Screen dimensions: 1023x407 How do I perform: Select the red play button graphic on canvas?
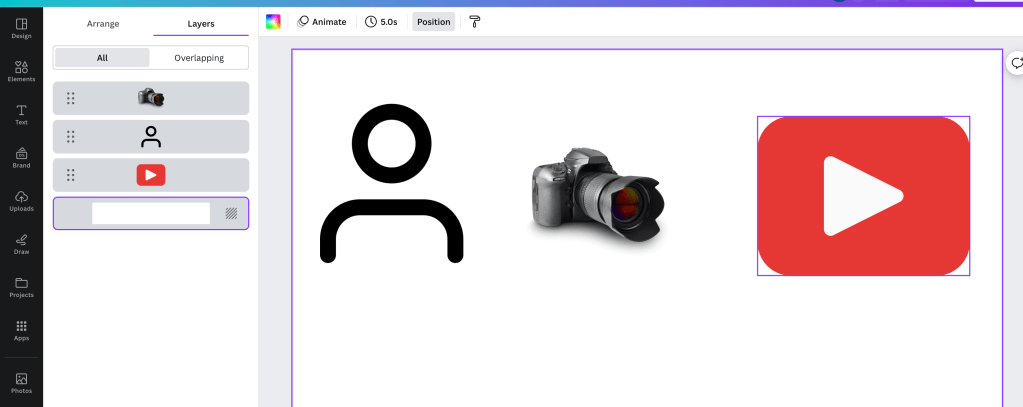[x=863, y=196]
